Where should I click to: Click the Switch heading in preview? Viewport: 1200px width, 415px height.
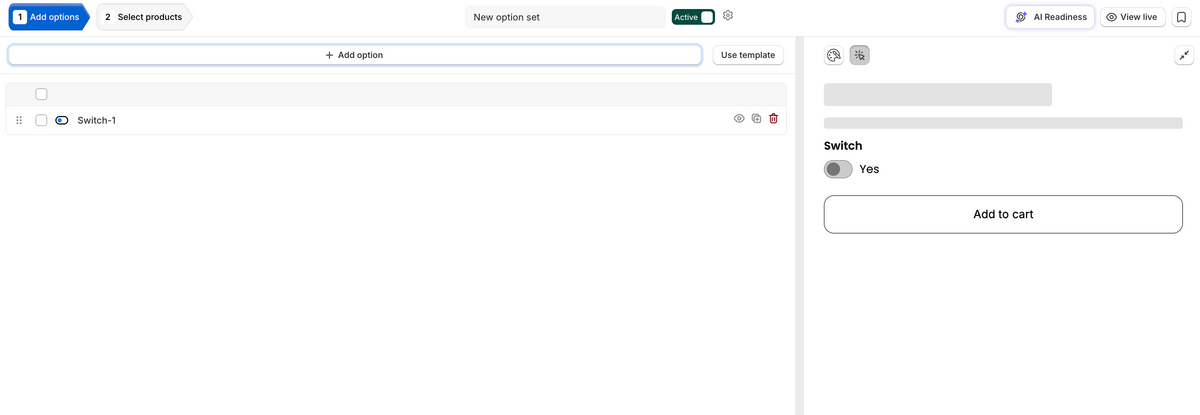[843, 146]
